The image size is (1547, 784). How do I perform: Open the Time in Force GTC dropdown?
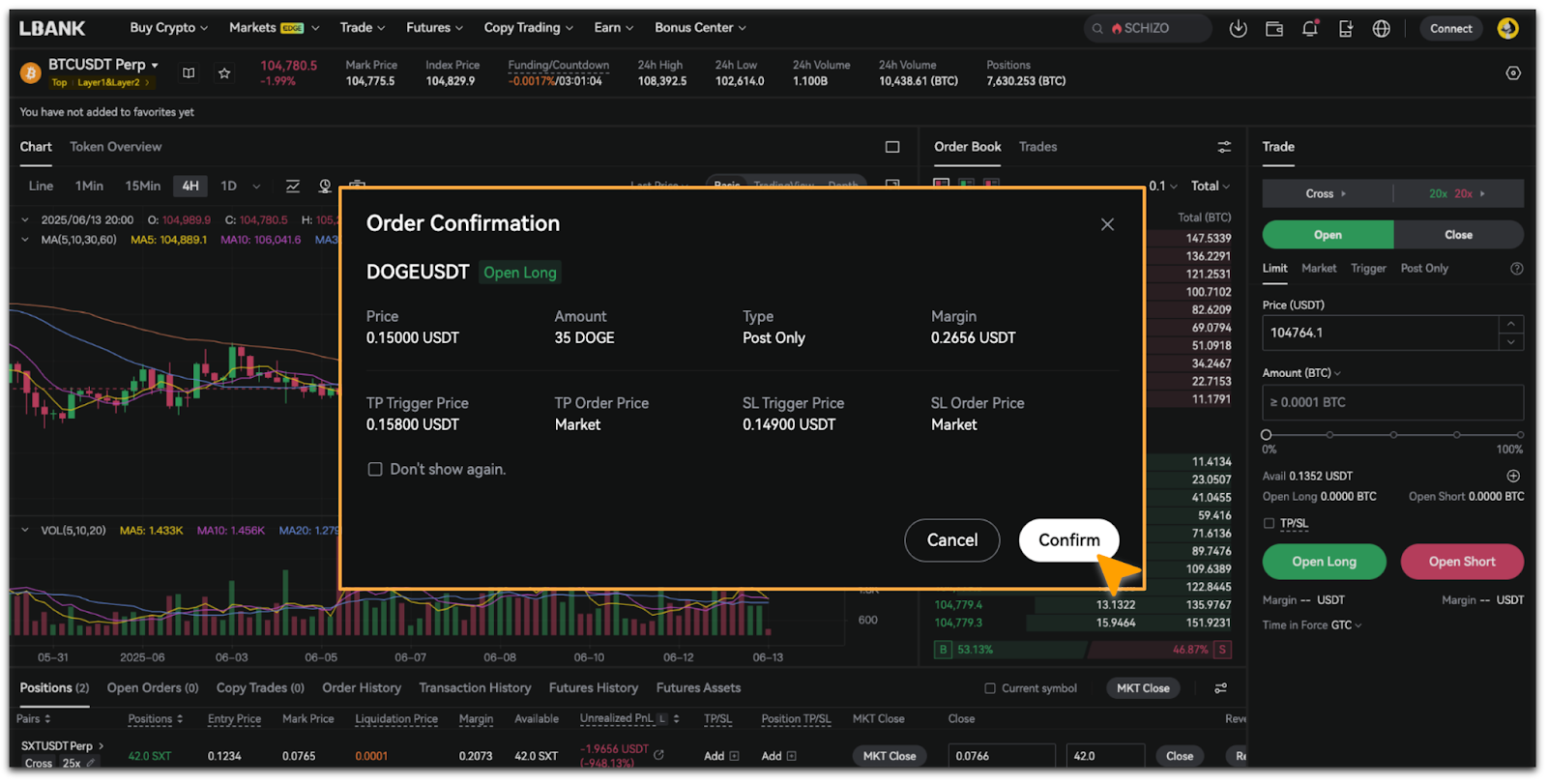(x=1311, y=625)
